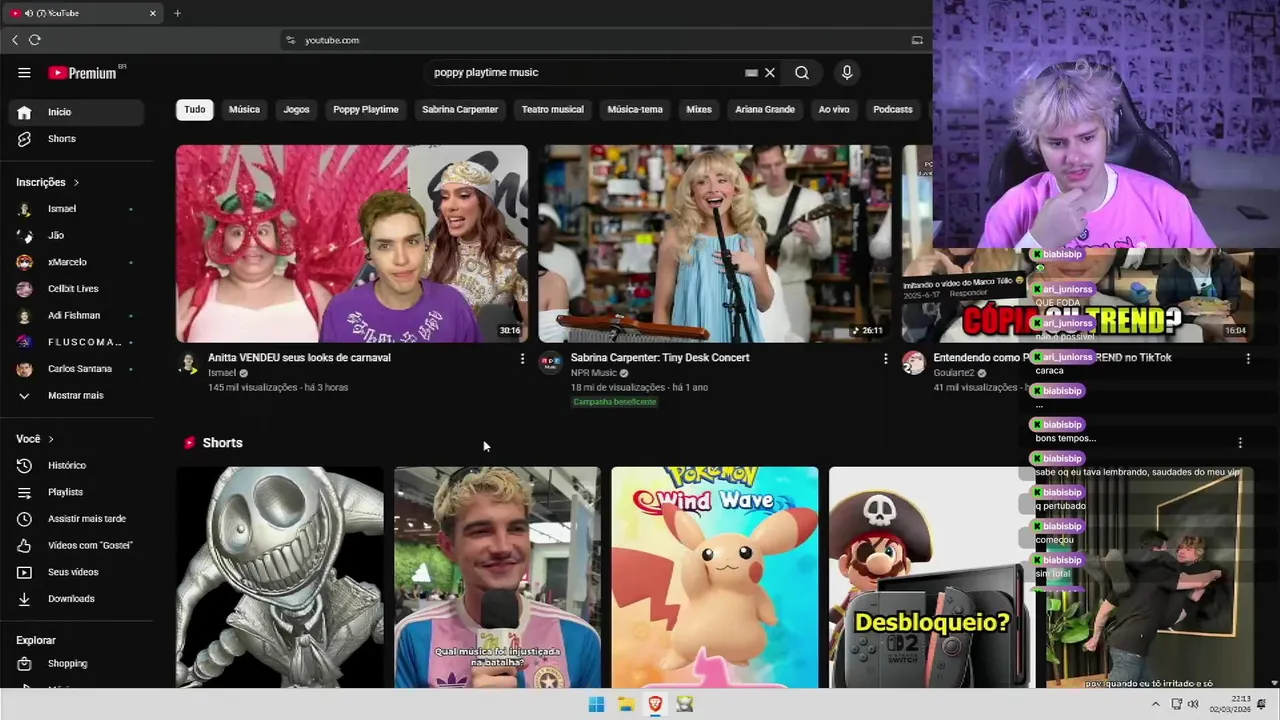Open the Jão subscription channel
The height and width of the screenshot is (720, 1280).
(x=76, y=235)
